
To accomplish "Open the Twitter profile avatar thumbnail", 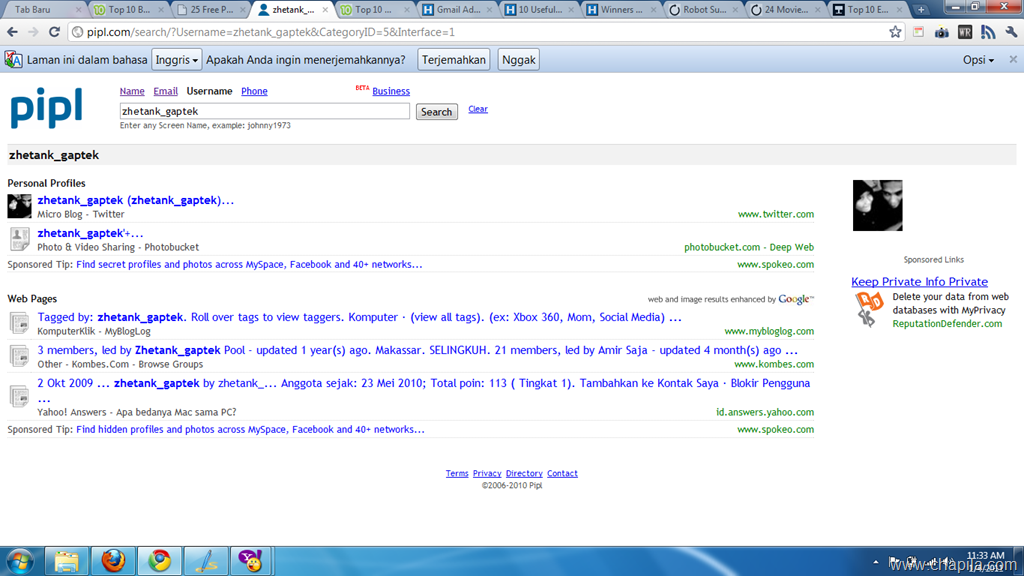I will 19,206.
